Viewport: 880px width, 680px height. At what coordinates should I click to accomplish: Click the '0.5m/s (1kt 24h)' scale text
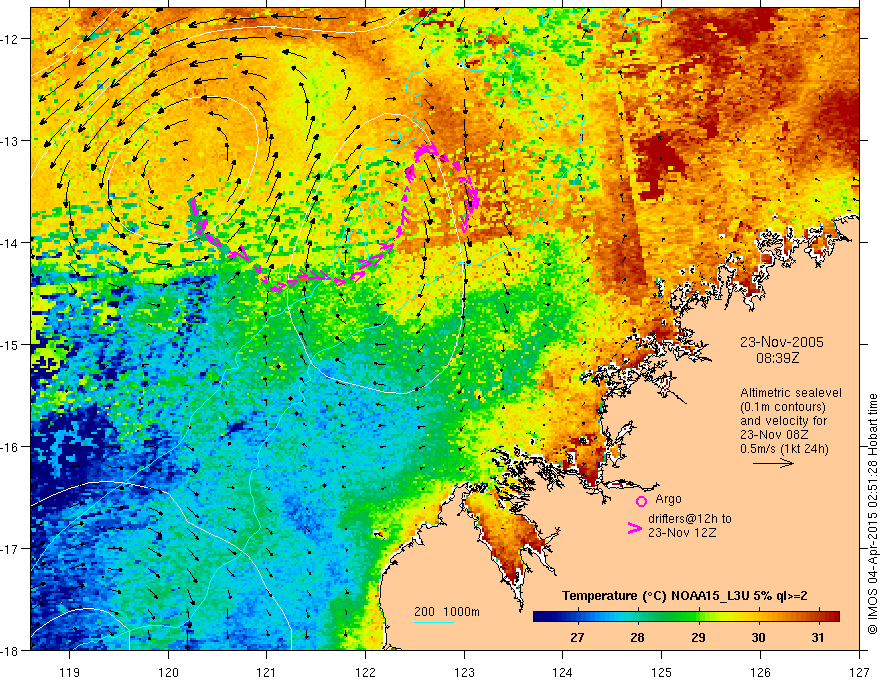[x=784, y=449]
